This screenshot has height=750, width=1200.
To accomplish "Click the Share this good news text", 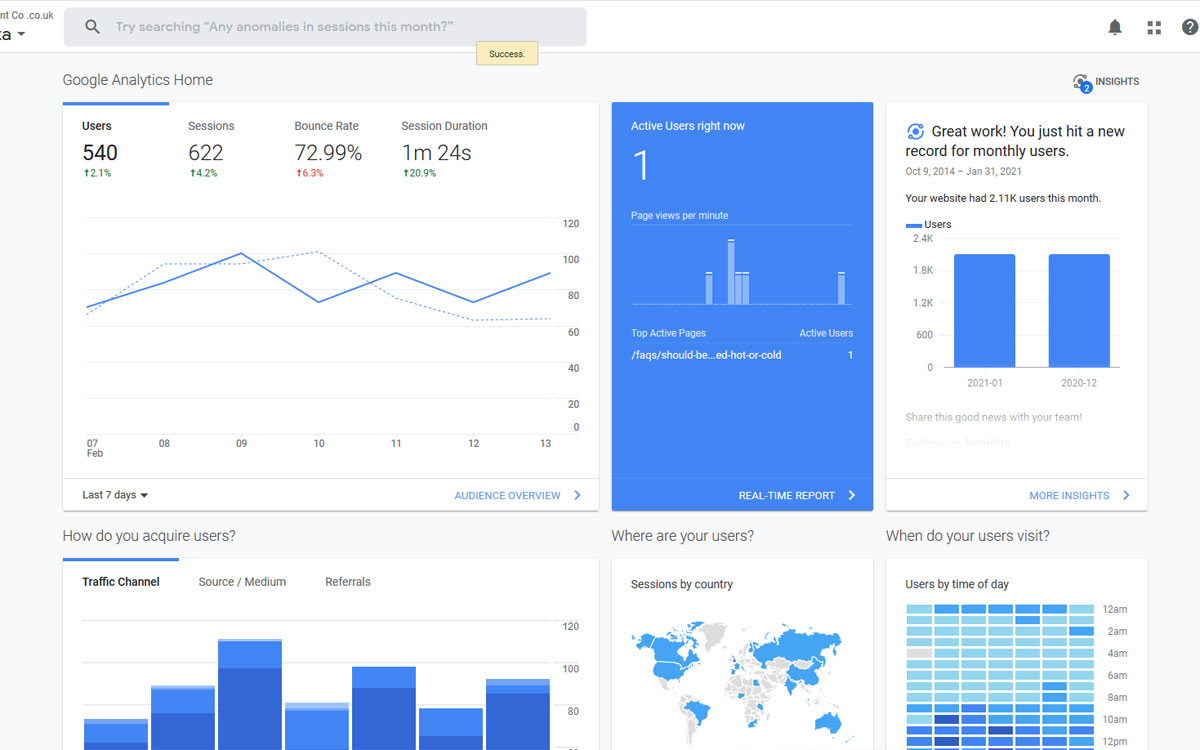I will coord(994,417).
